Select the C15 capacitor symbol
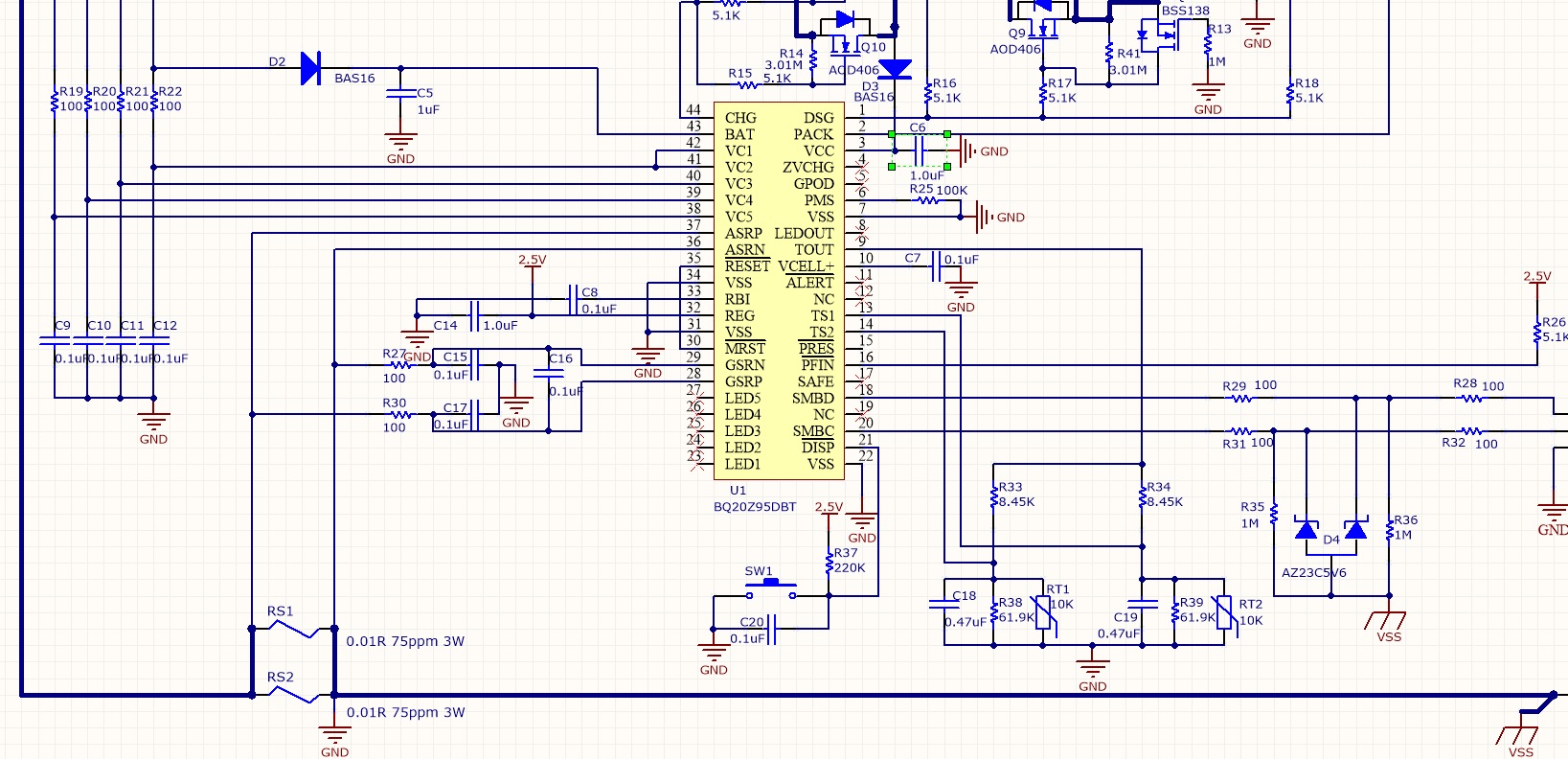 [x=475, y=365]
